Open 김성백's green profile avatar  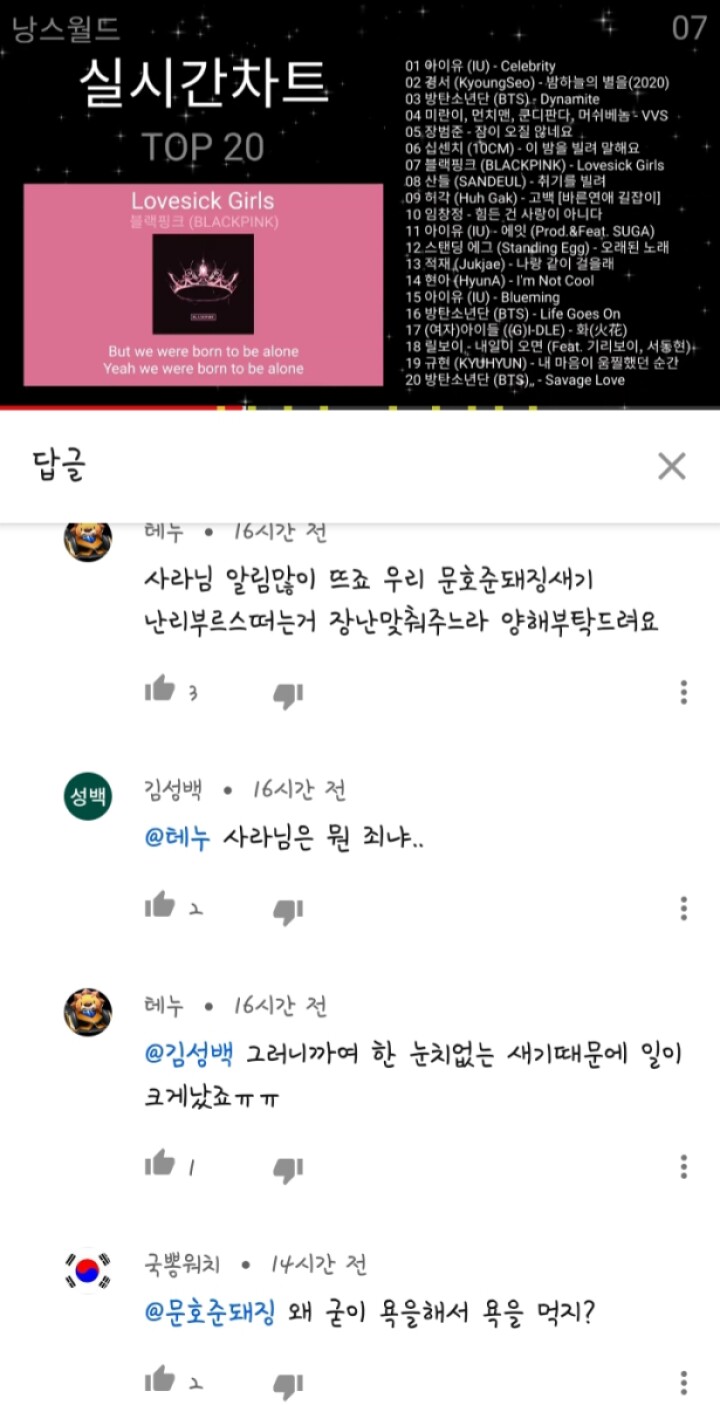point(88,797)
